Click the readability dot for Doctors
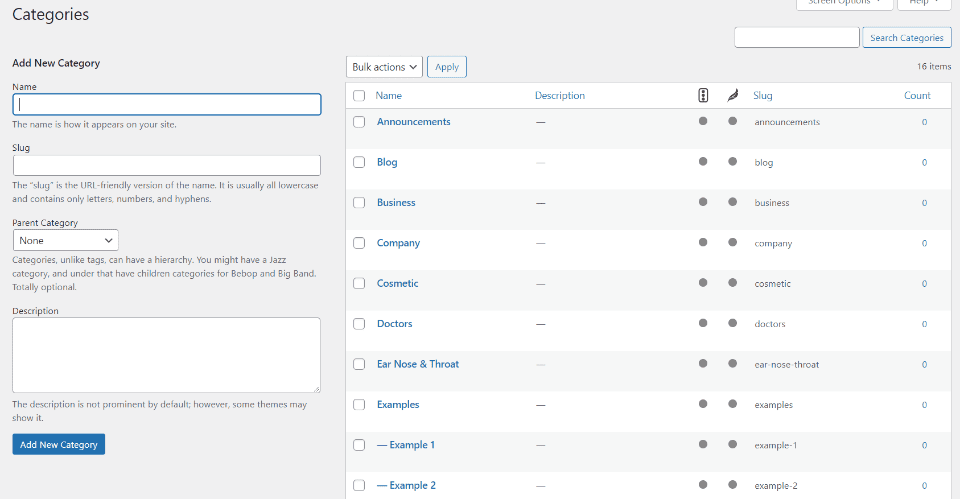Image resolution: width=960 pixels, height=499 pixels. [732, 323]
